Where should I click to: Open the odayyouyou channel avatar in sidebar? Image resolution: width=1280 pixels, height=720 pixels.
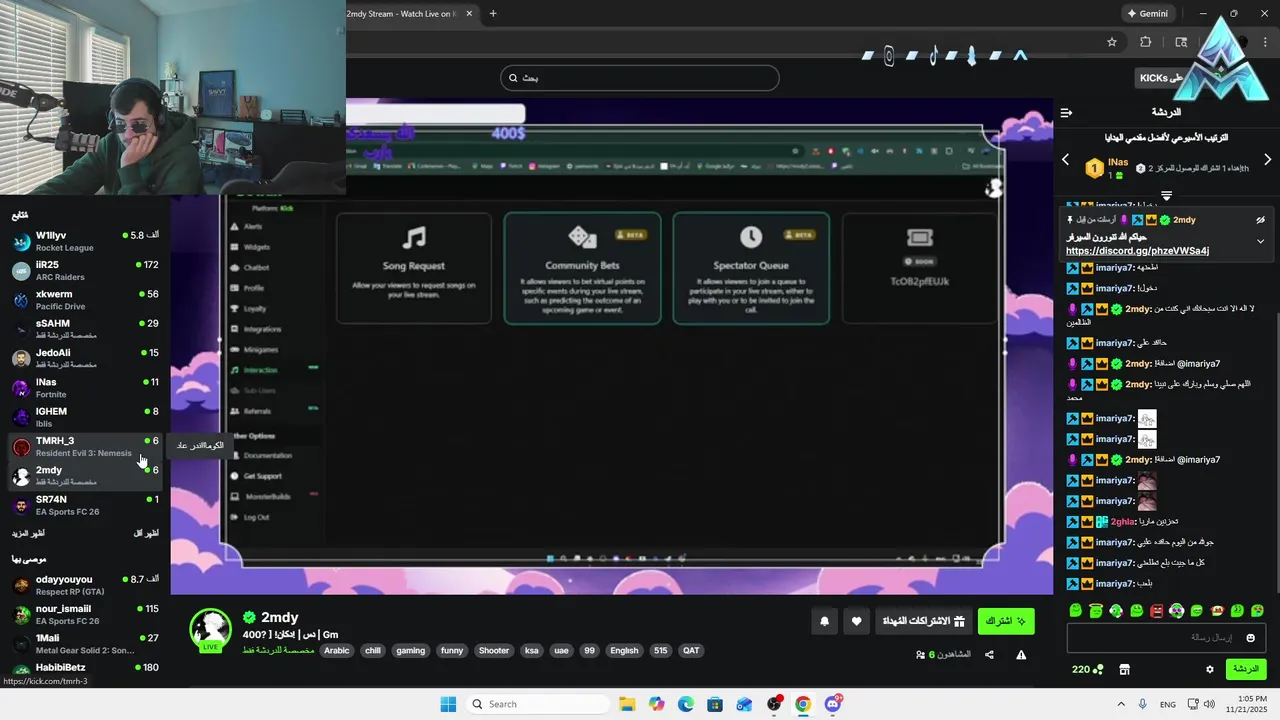(x=21, y=585)
